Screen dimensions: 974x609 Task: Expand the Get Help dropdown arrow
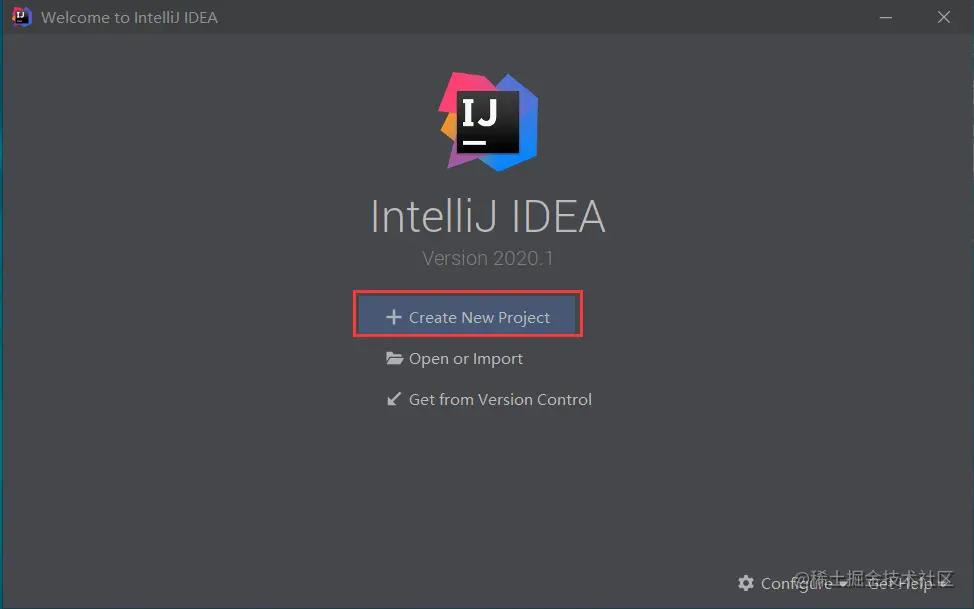click(x=942, y=584)
